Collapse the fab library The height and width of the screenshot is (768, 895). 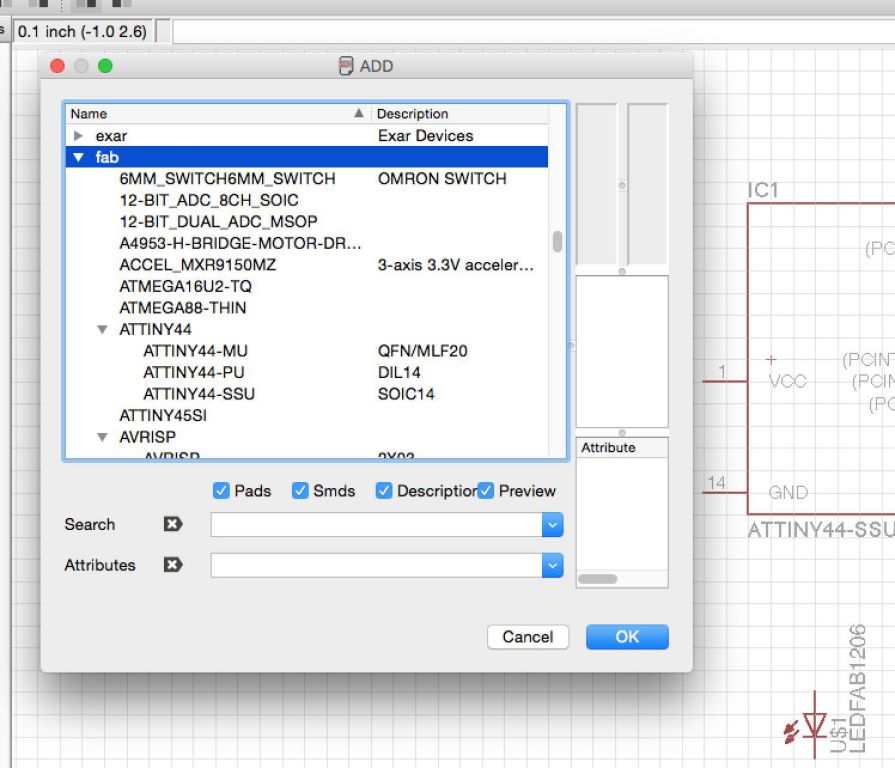click(79, 157)
